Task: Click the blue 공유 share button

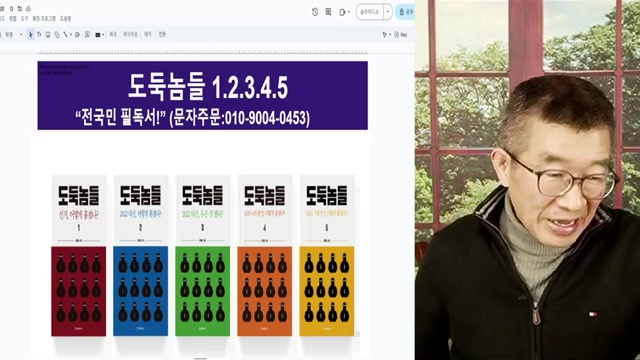Action: [x=405, y=12]
